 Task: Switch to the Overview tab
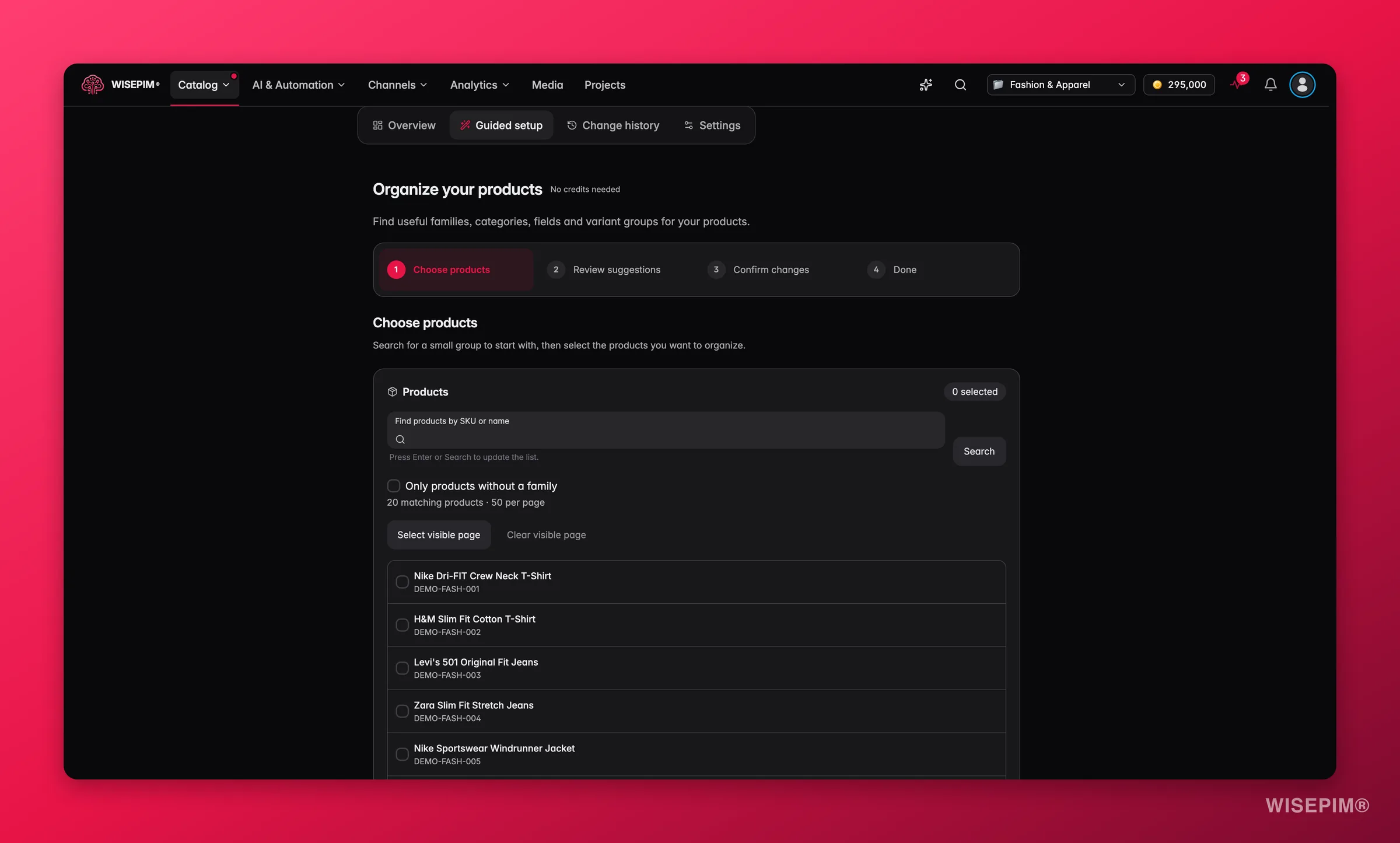[x=404, y=125]
